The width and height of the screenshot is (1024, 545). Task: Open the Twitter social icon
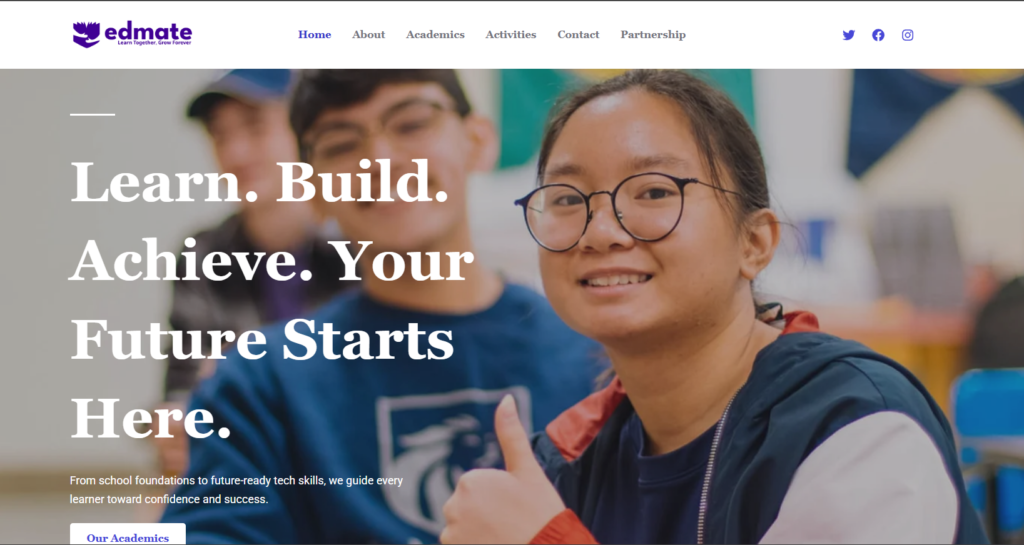click(848, 35)
